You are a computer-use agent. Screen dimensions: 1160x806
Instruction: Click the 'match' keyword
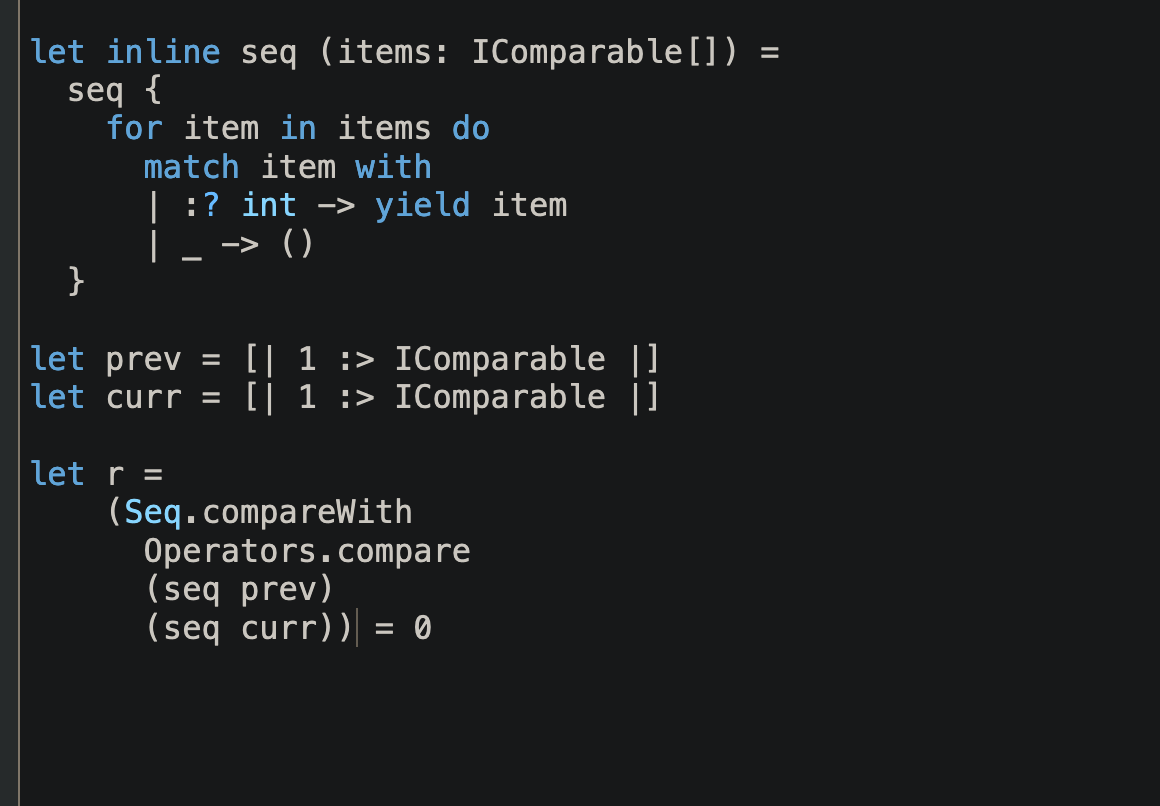(192, 167)
